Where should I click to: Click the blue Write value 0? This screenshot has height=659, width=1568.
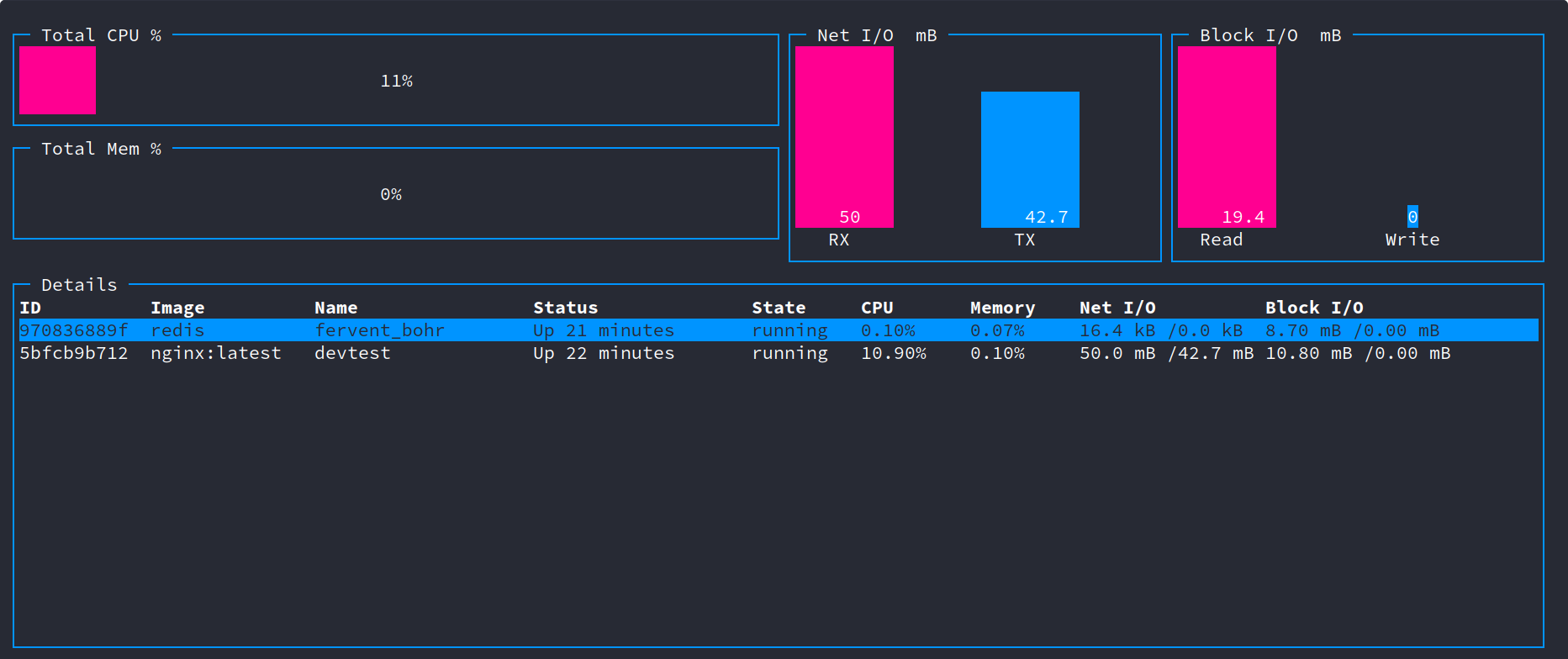point(1412,217)
